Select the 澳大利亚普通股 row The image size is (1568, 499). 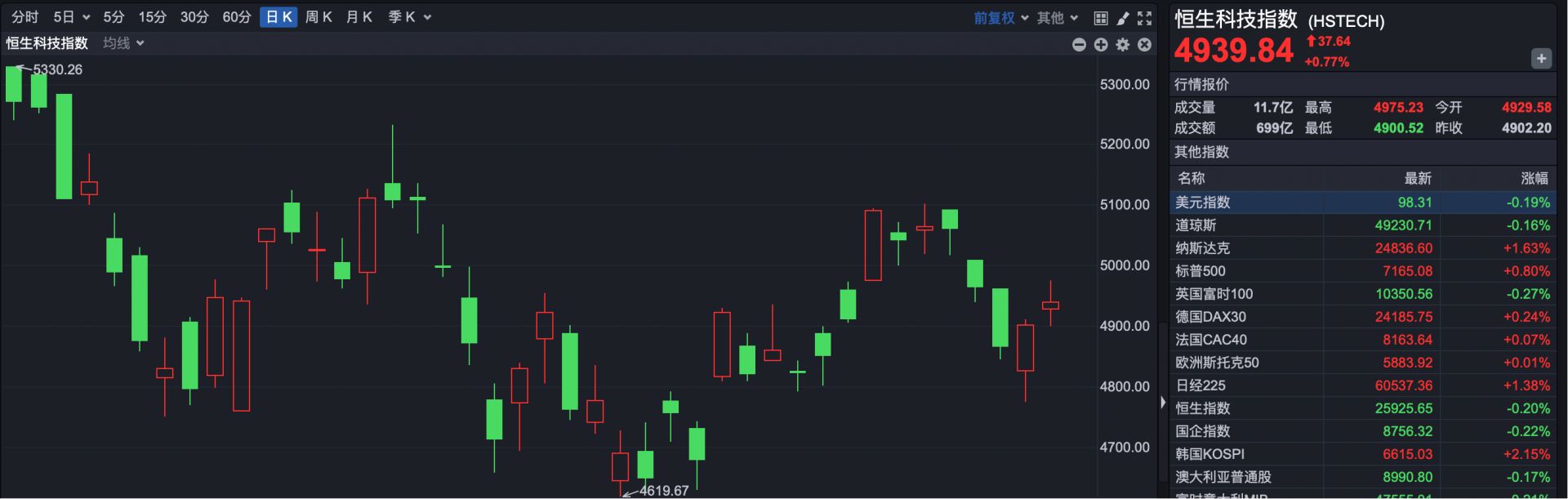pyautogui.click(x=1363, y=477)
